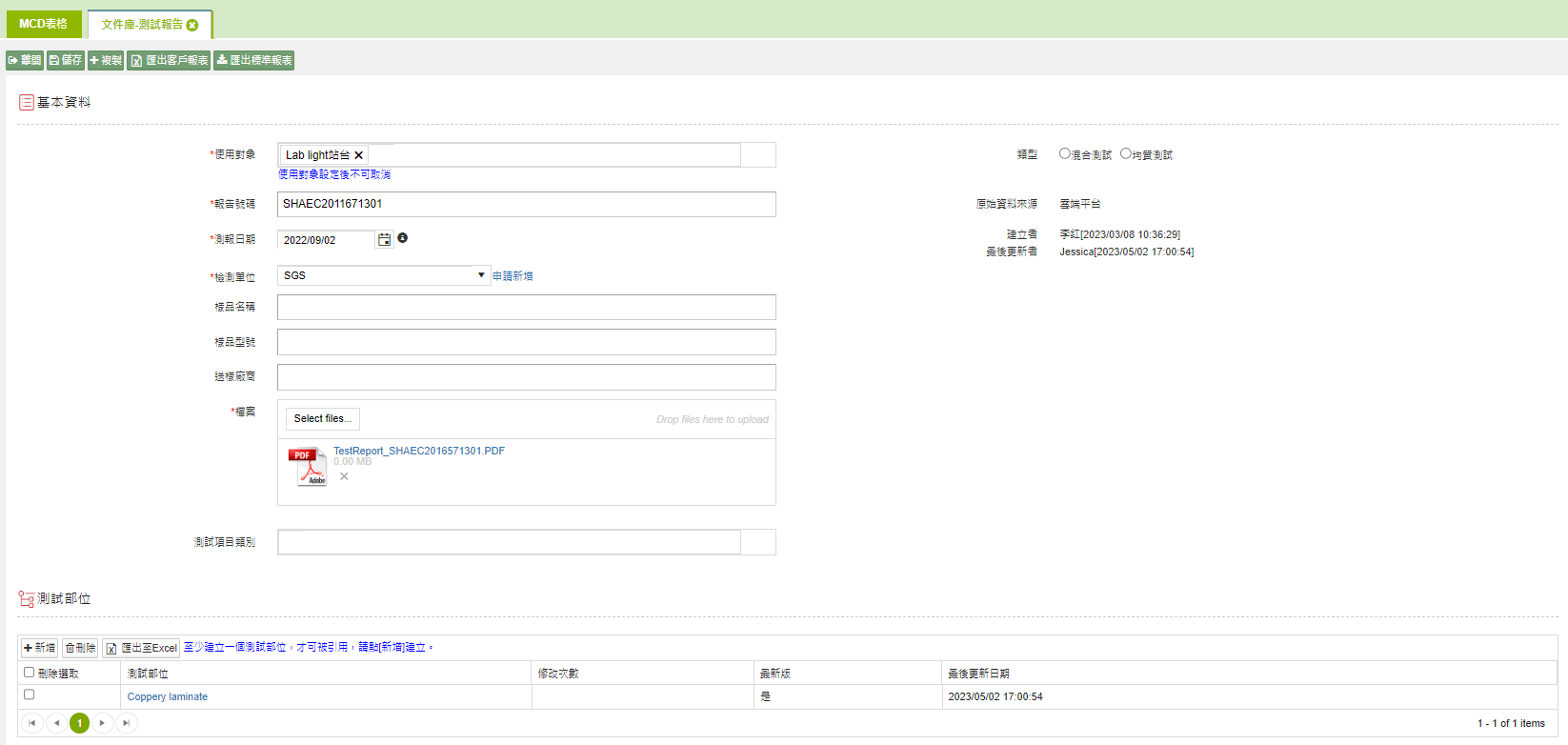Click the 'Drop files here to upload' area

(x=712, y=419)
